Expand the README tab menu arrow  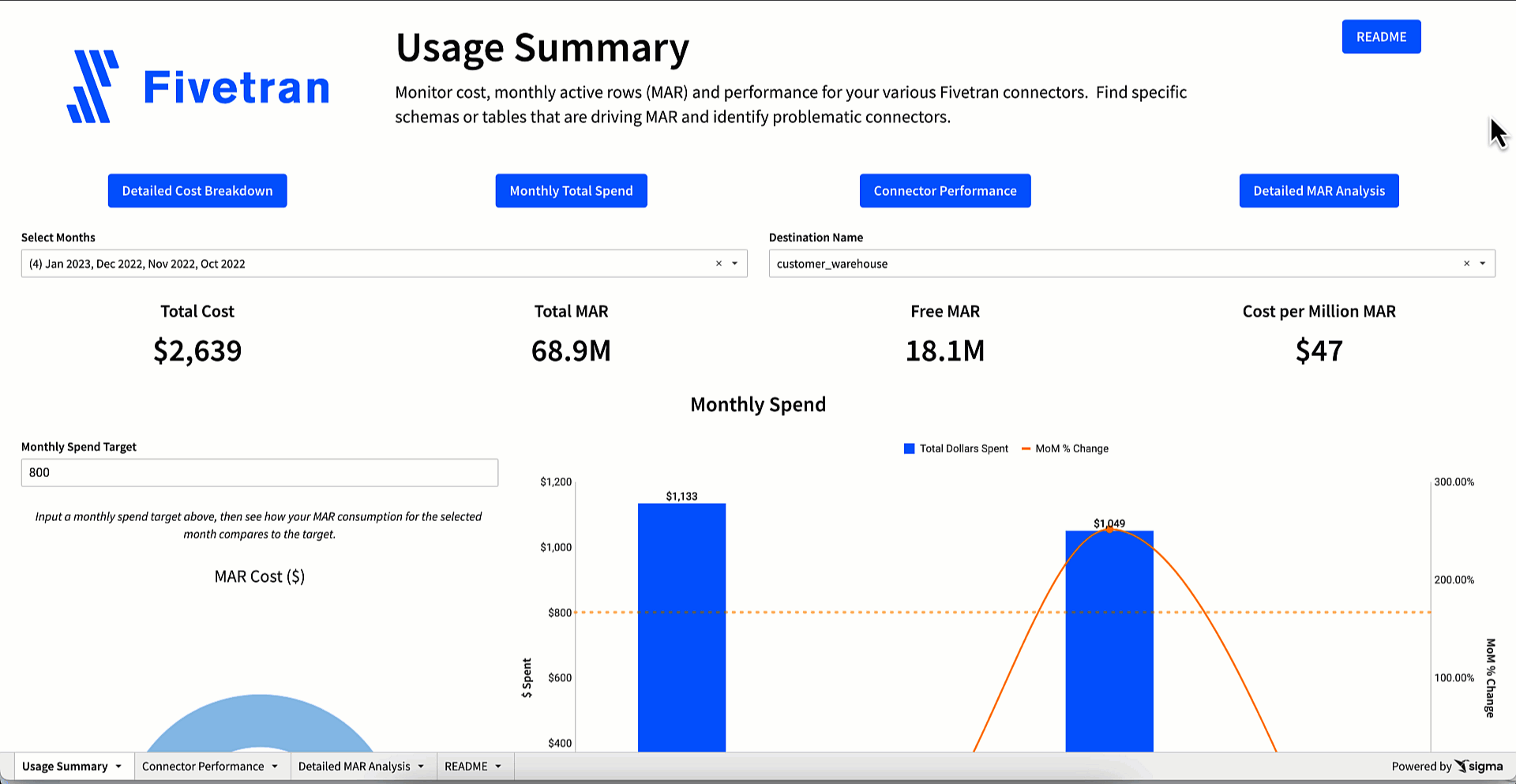tap(498, 767)
